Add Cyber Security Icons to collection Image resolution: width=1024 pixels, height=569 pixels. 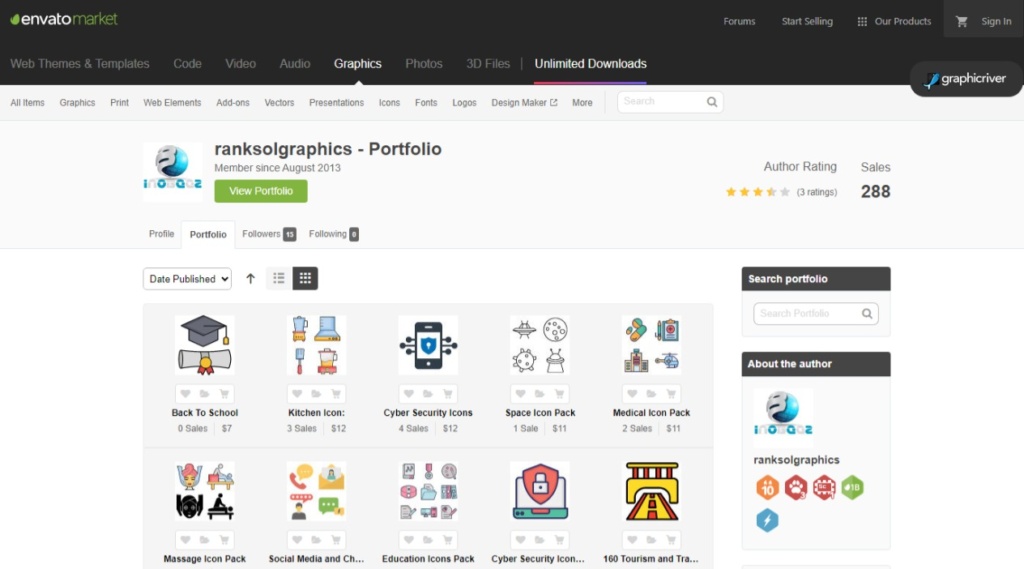tap(428, 394)
